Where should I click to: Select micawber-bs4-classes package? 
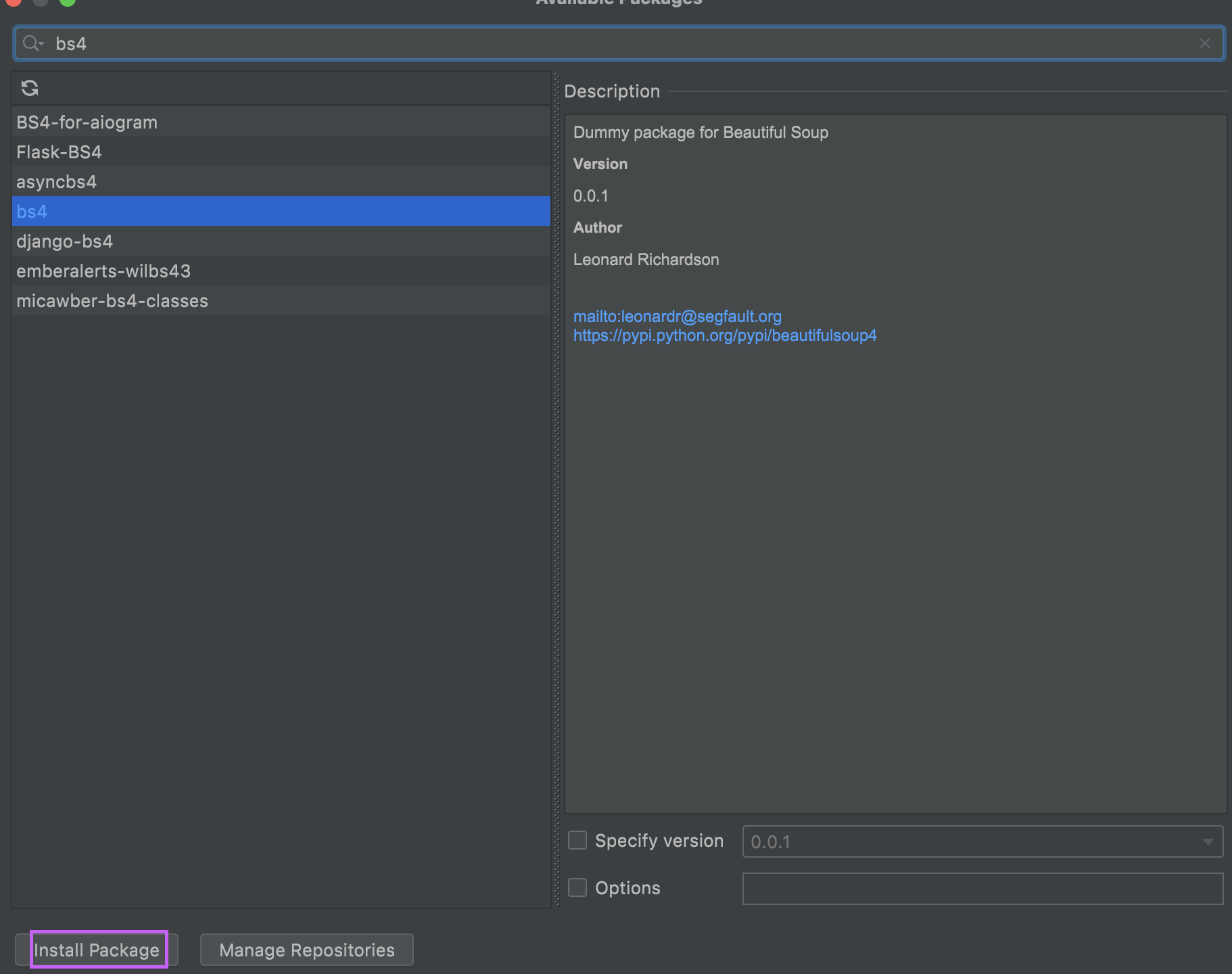[281, 301]
